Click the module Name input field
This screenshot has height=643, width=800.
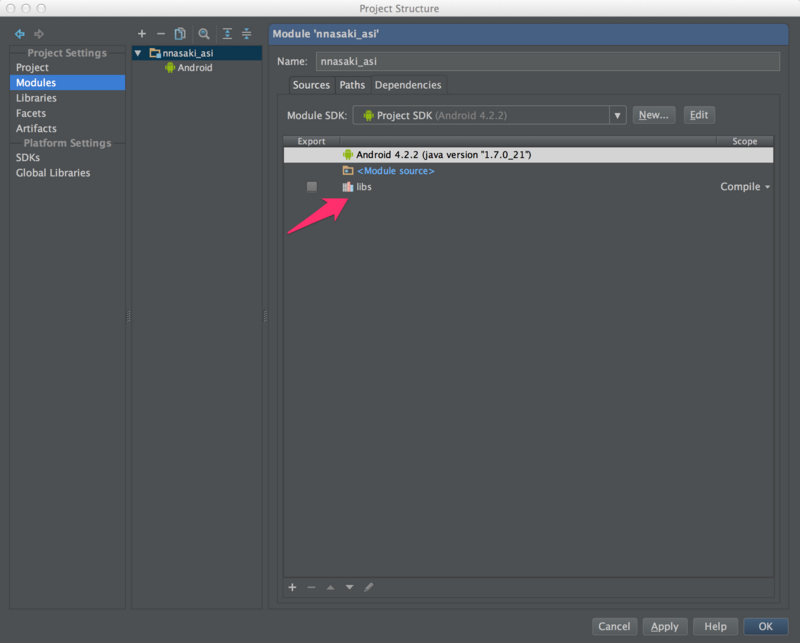click(x=547, y=62)
